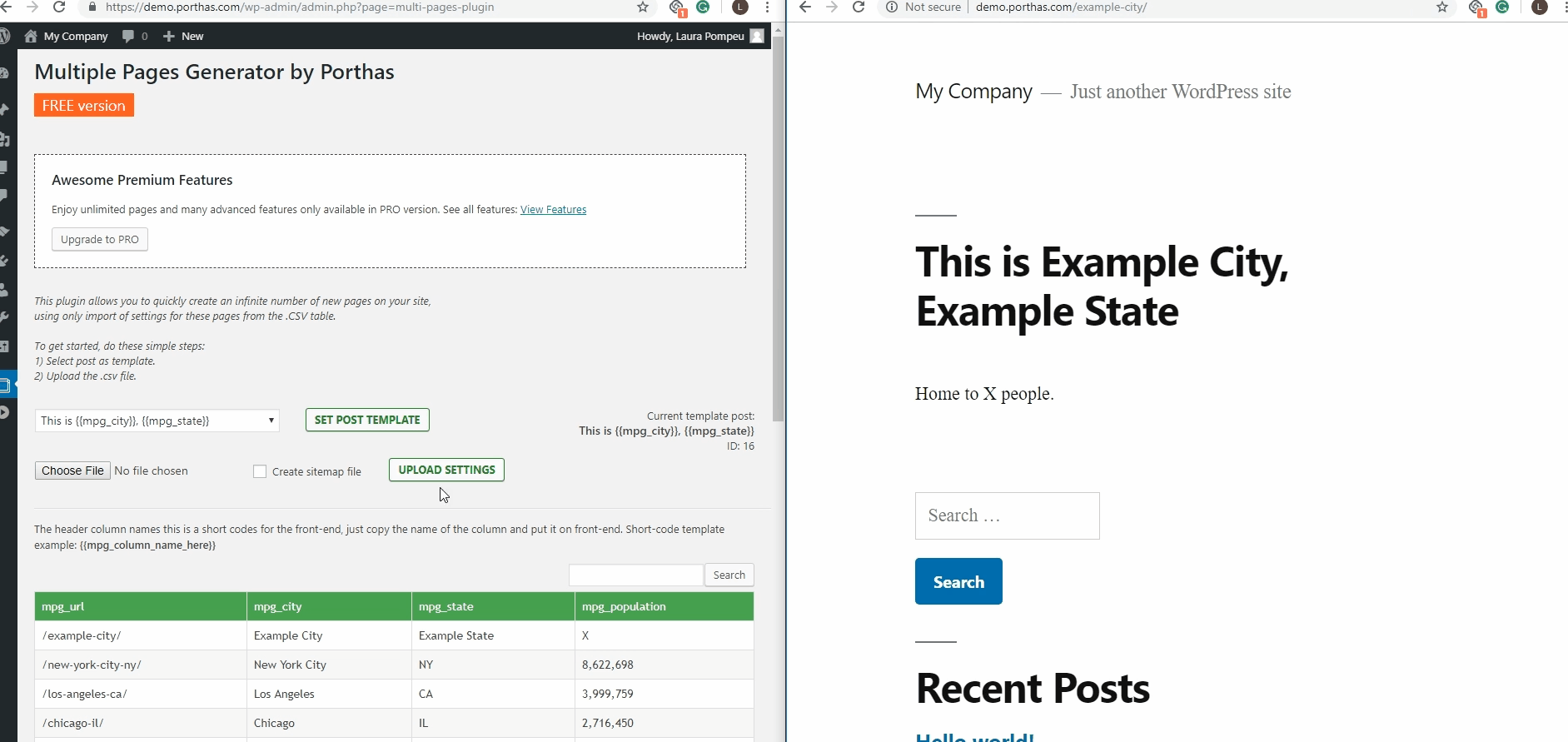1568x742 pixels.
Task: Open the Grammarly extension in the right browser
Action: pyautogui.click(x=1503, y=7)
